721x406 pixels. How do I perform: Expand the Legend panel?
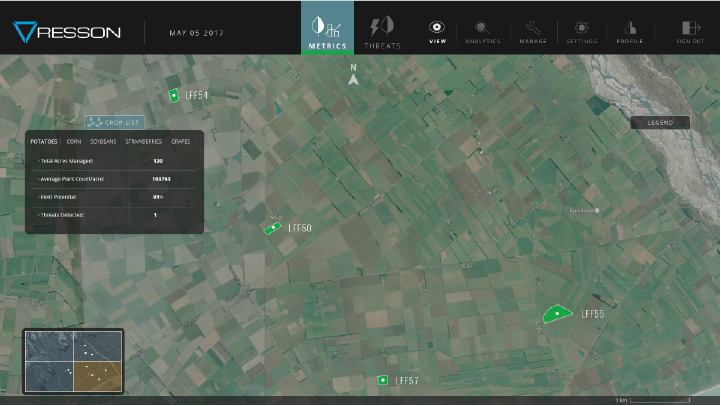(x=660, y=123)
